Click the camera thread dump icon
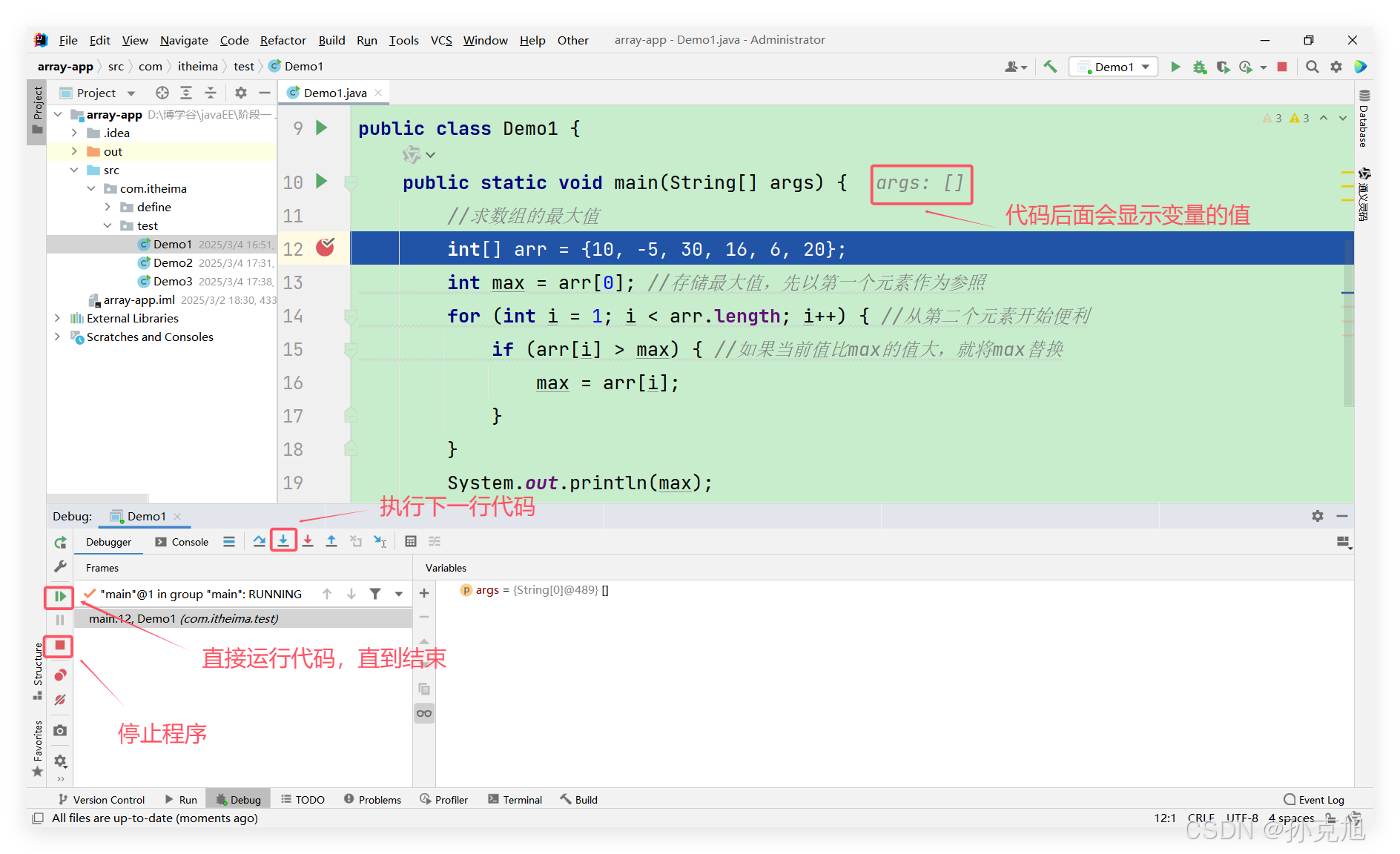This screenshot has width=1400, height=854. pyautogui.click(x=60, y=730)
